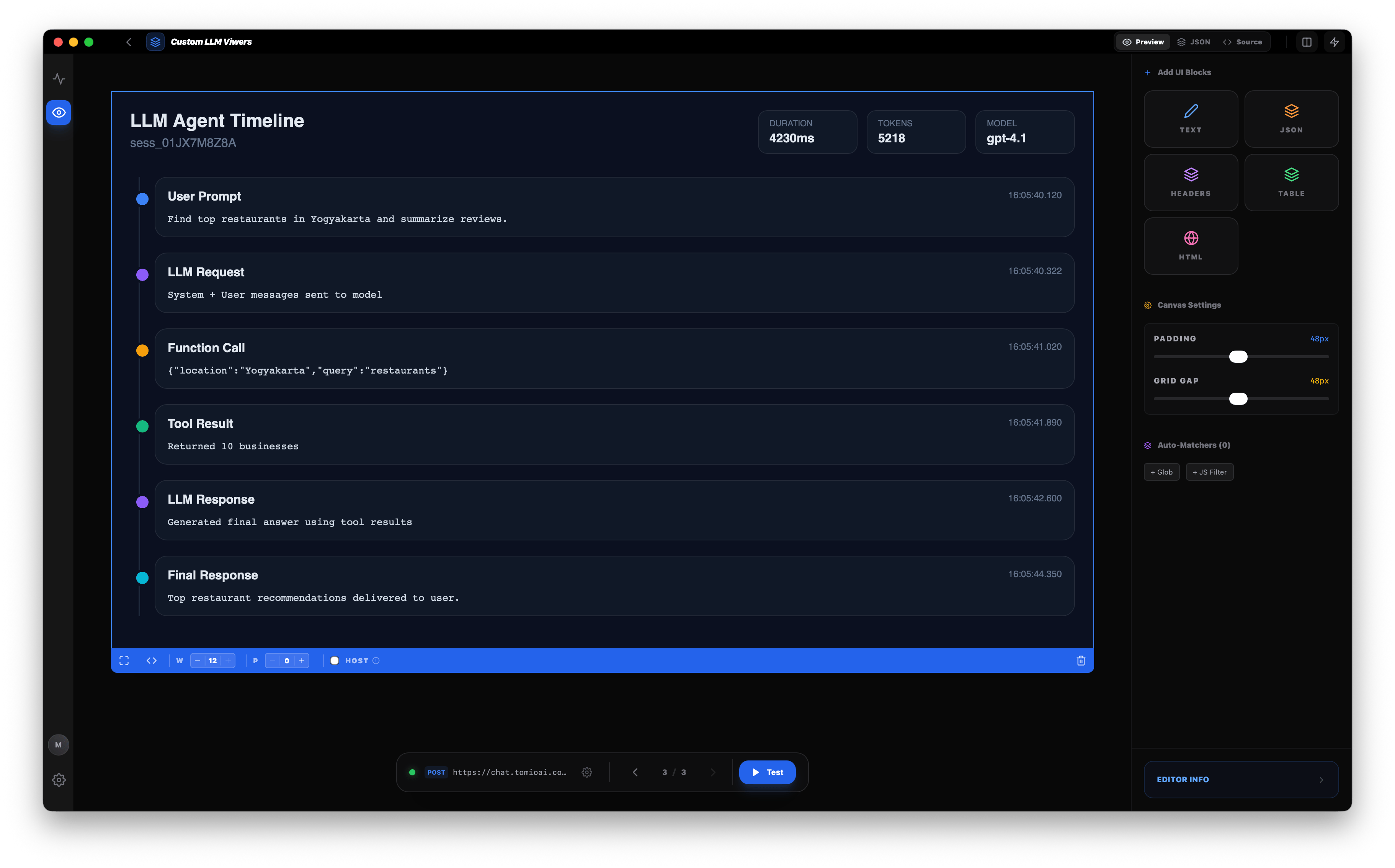
Task: Select the eye viewer sidebar icon
Action: (x=59, y=113)
